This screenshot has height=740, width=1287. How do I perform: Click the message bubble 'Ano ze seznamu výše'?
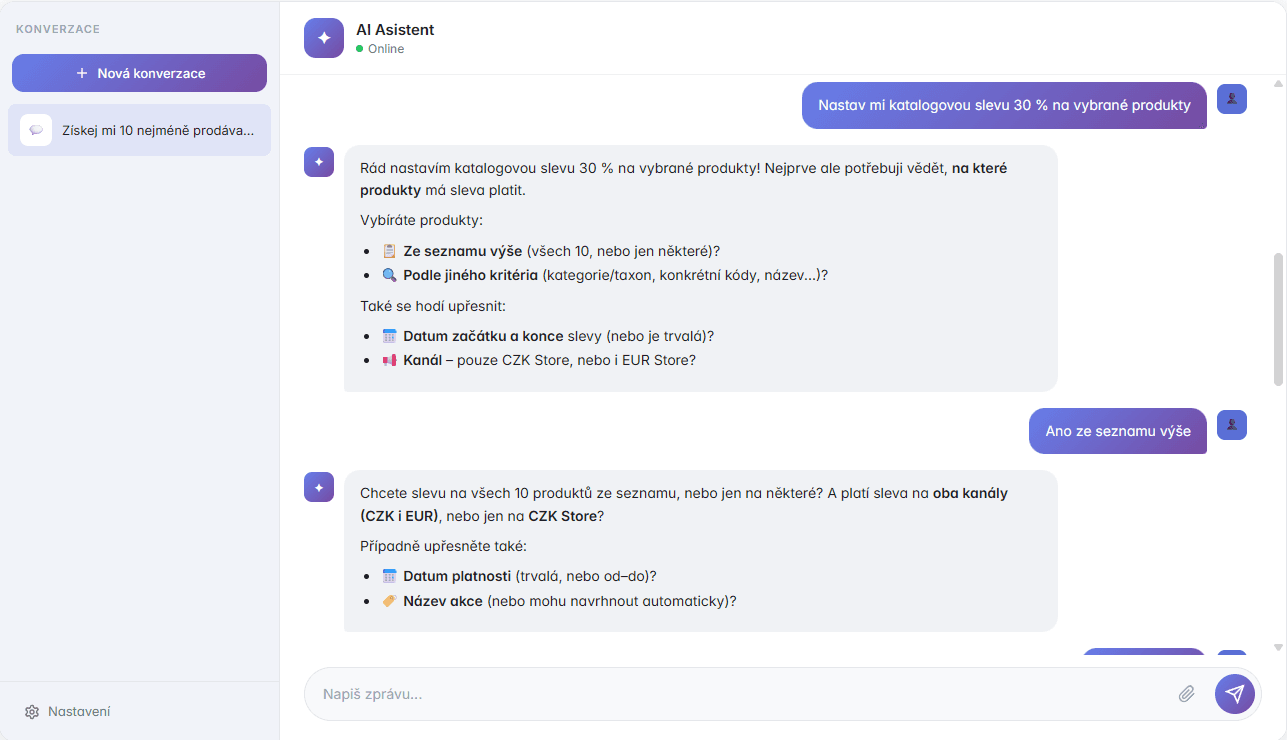[1117, 430]
